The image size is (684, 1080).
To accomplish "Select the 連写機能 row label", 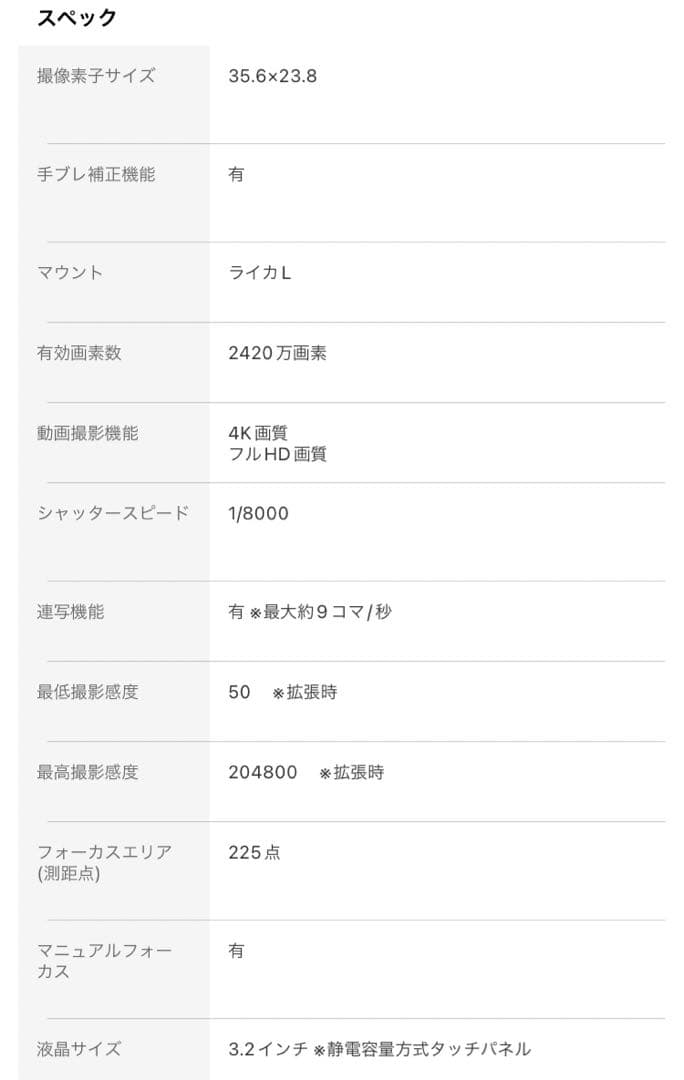I will [70, 611].
